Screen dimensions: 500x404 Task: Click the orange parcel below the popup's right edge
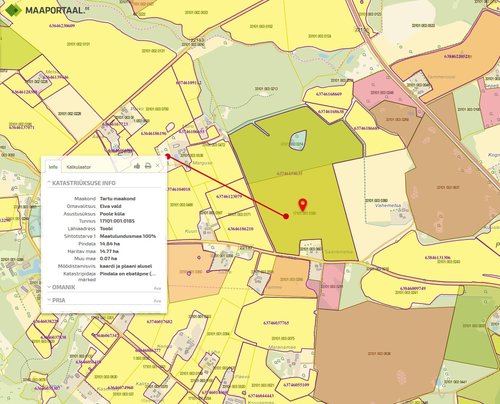[187, 272]
